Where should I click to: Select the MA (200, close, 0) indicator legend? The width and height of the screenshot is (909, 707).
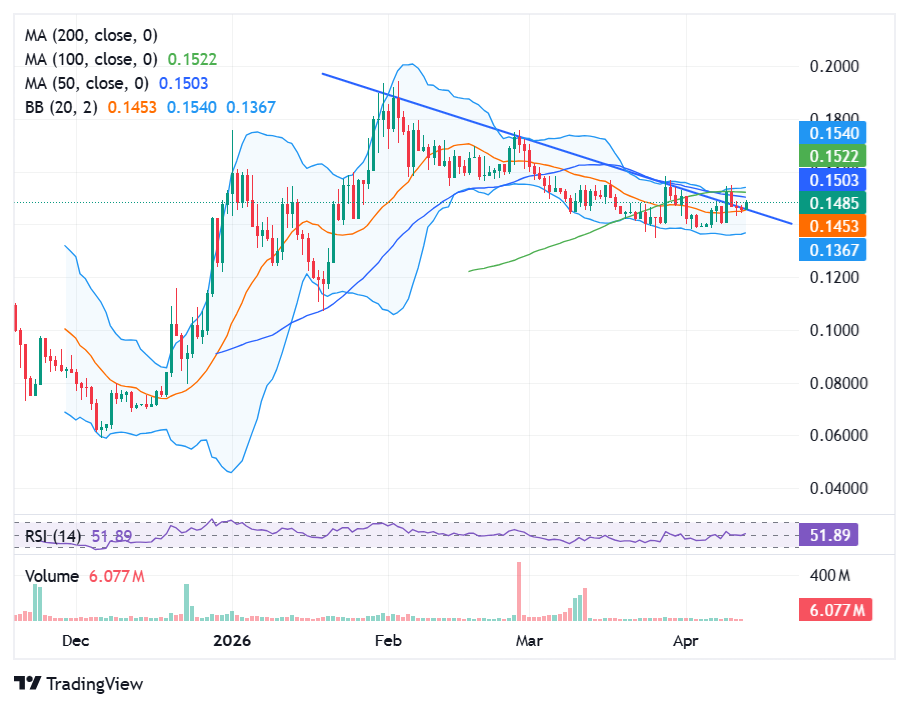tap(92, 34)
